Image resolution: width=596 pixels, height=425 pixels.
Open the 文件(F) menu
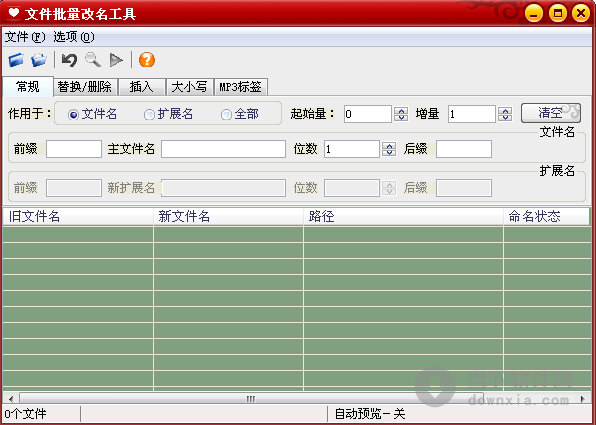point(25,37)
